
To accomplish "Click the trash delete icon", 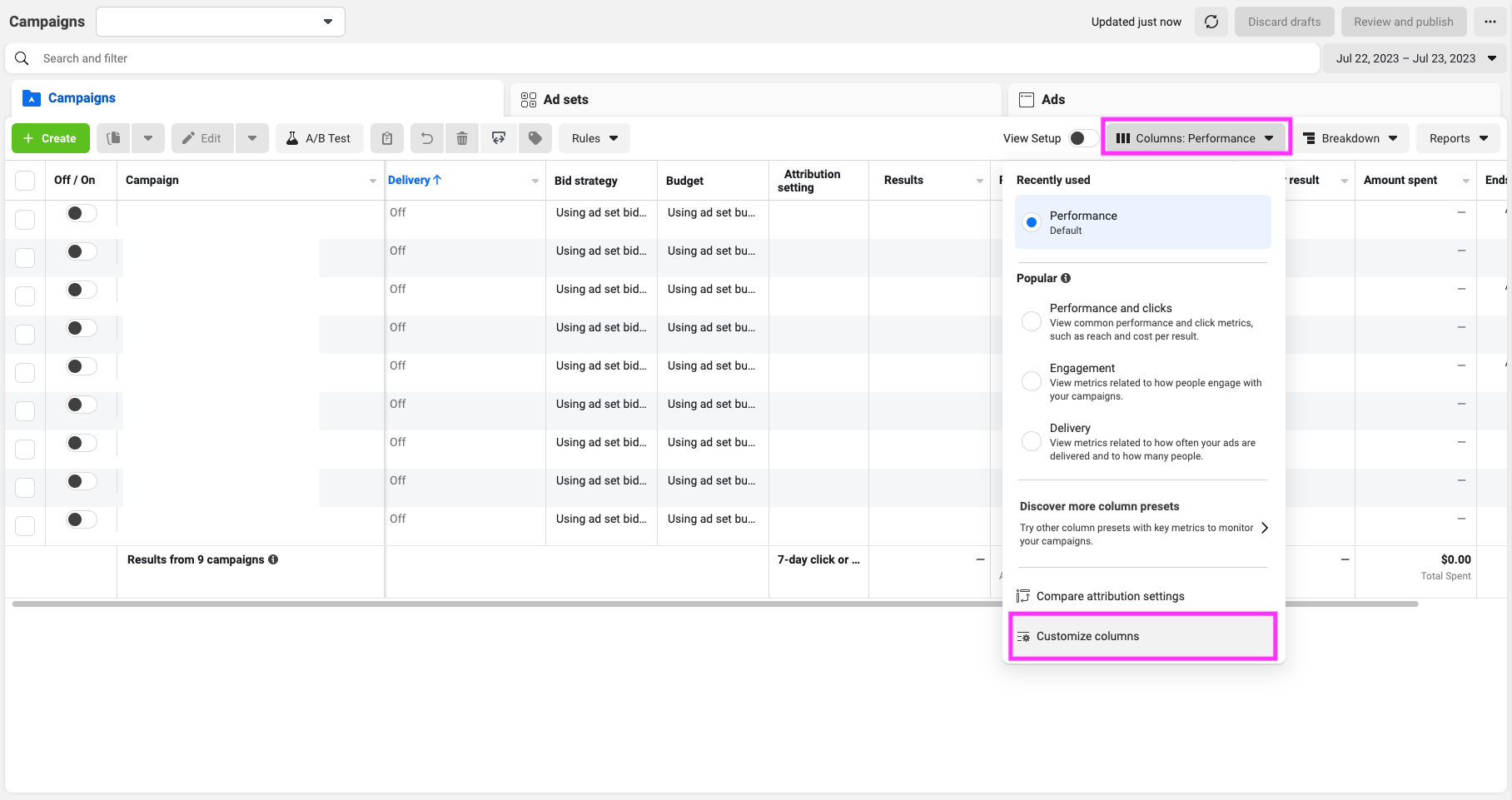I will point(462,138).
